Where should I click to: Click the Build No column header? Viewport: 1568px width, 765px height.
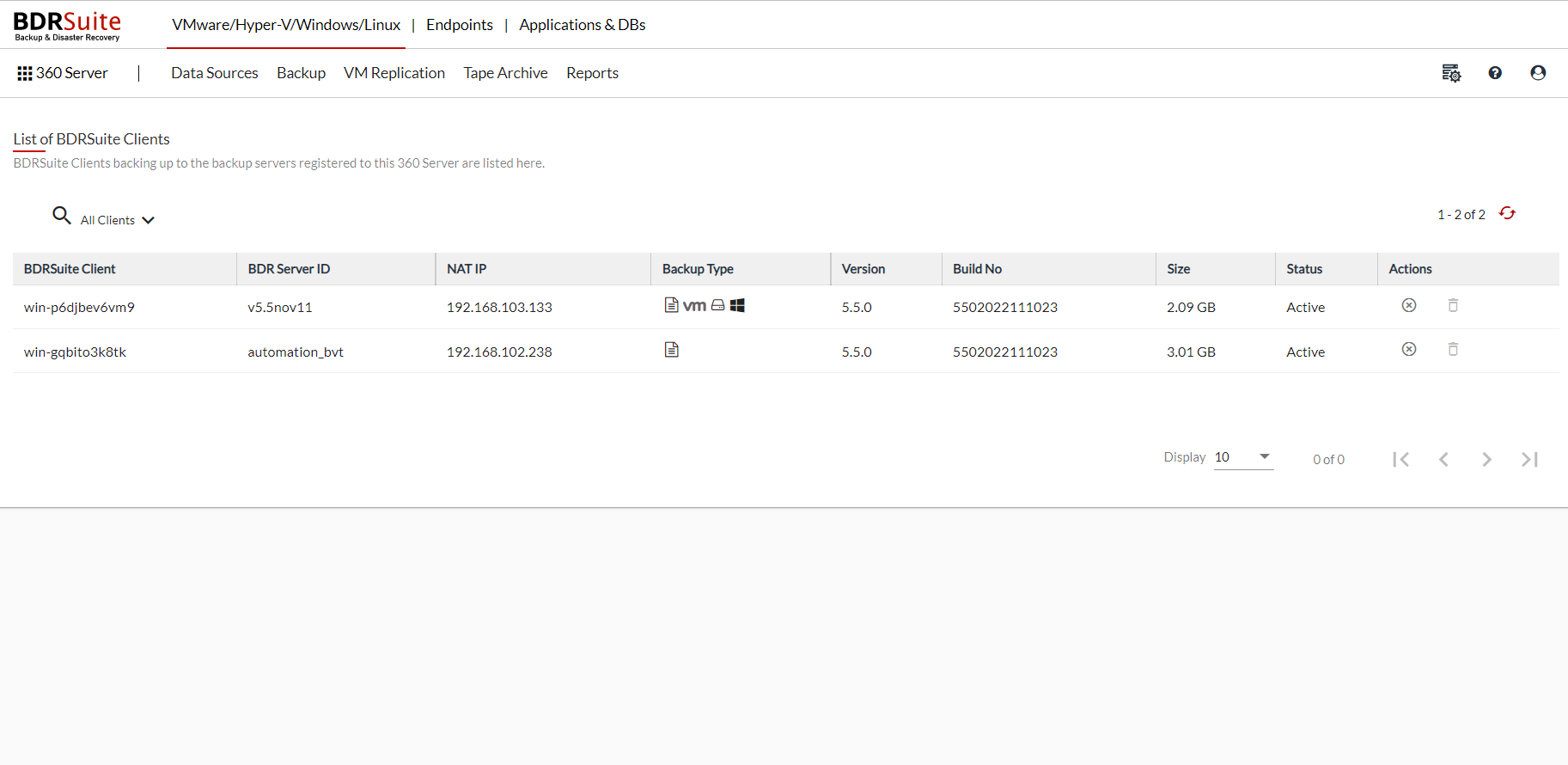point(977,269)
